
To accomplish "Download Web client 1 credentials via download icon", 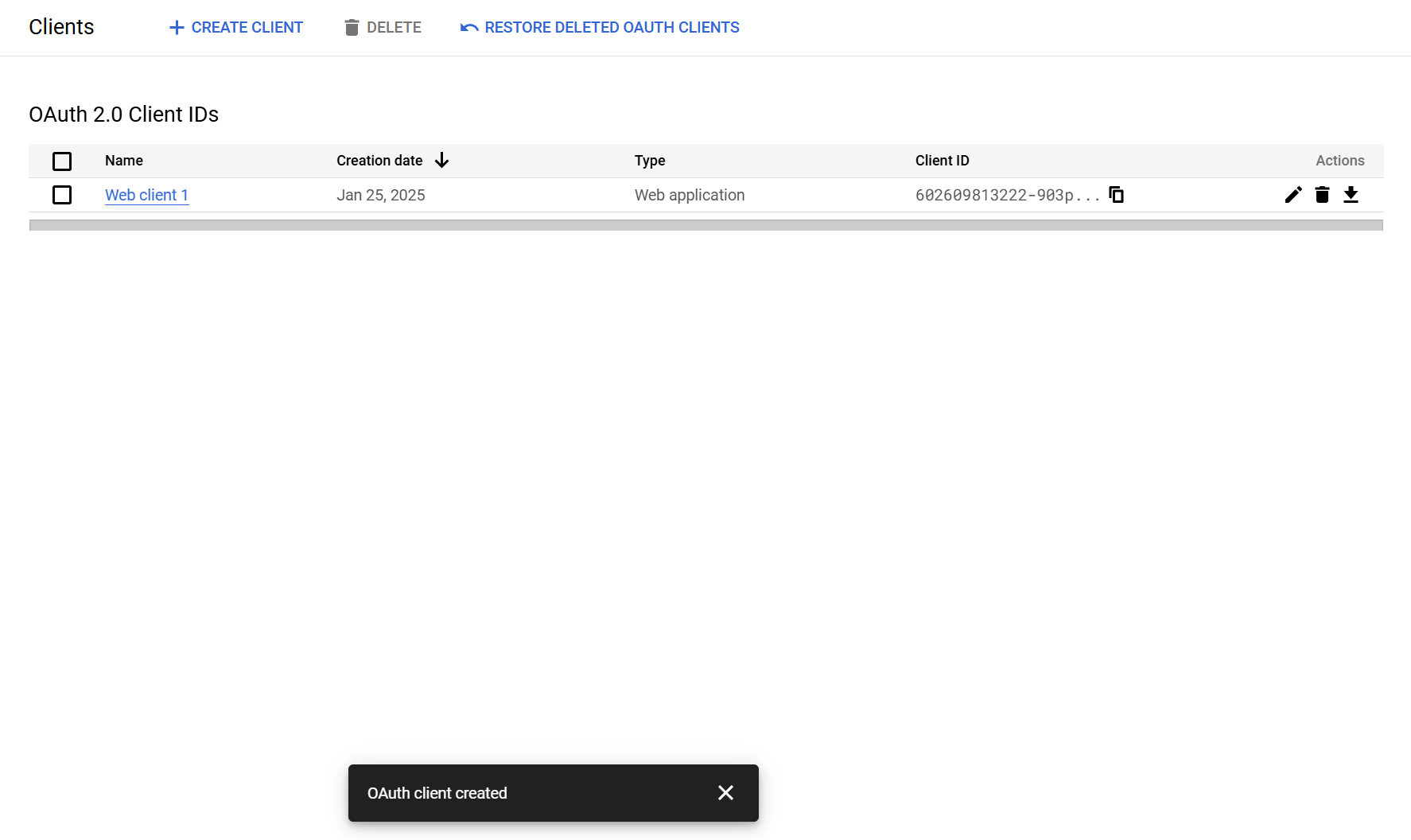I will pos(1351,195).
